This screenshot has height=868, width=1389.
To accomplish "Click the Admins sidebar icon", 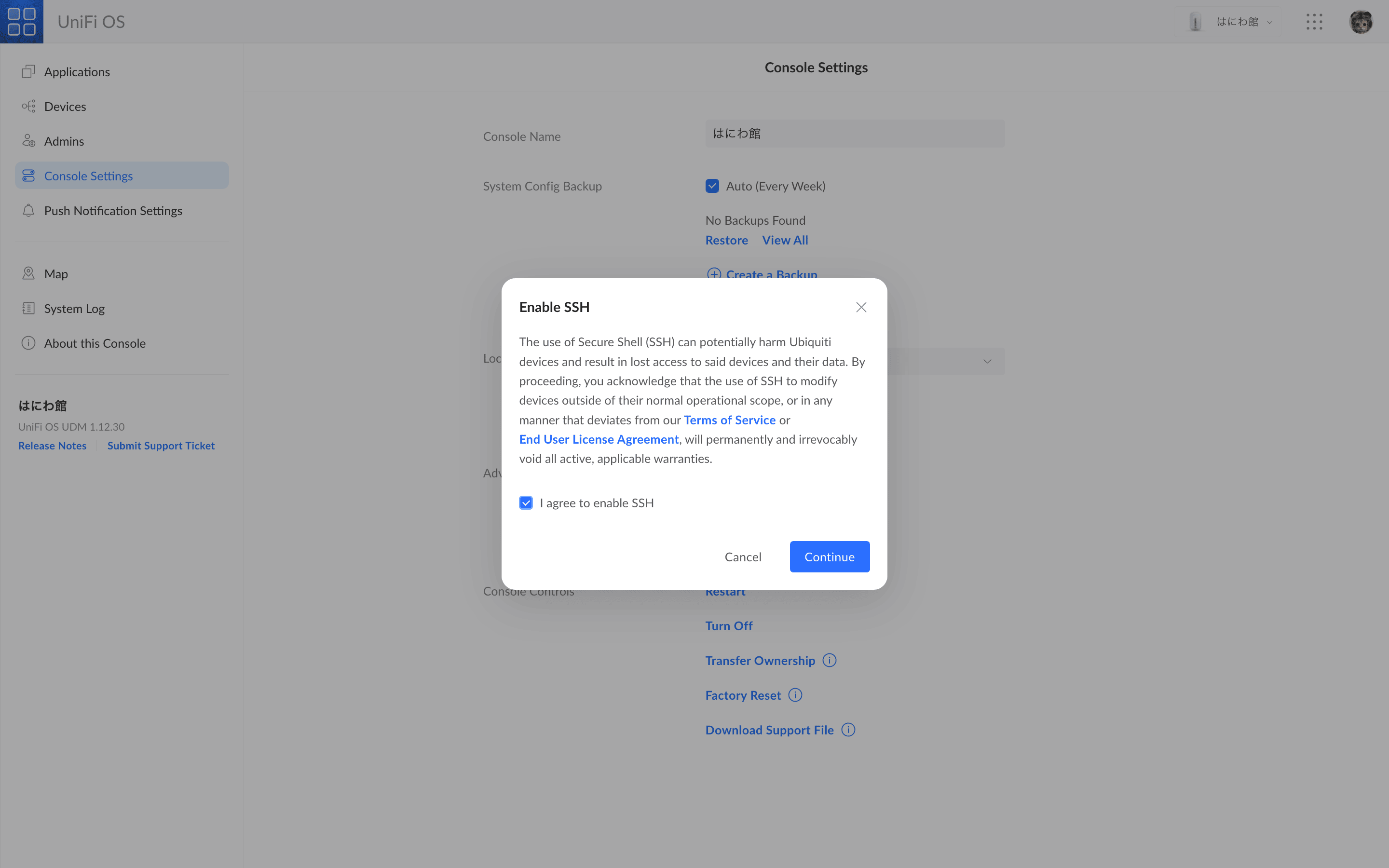I will (x=28, y=141).
